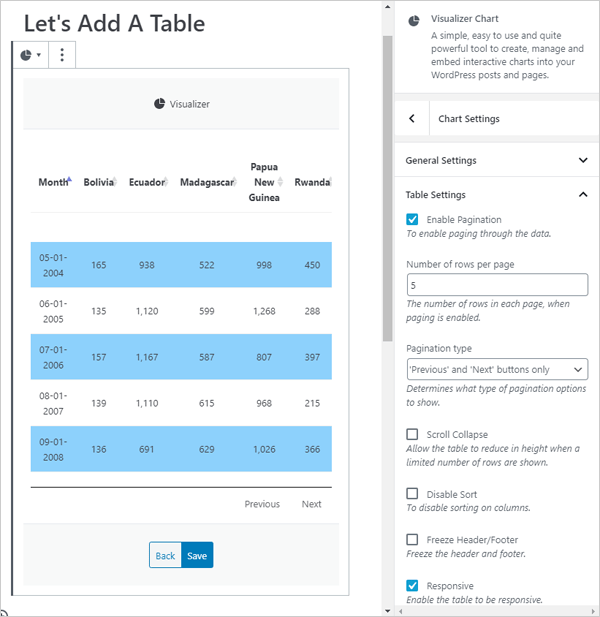This screenshot has height=617, width=600.
Task: Click the Previous pagination link
Action: point(262,504)
